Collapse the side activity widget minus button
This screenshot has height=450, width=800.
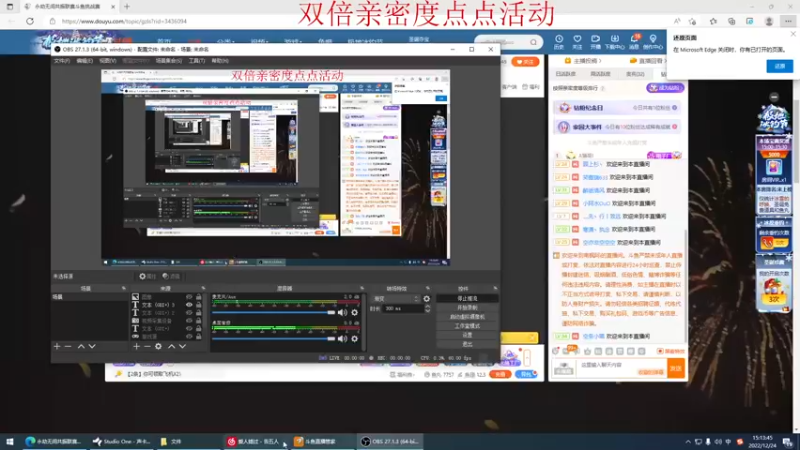click(x=774, y=97)
